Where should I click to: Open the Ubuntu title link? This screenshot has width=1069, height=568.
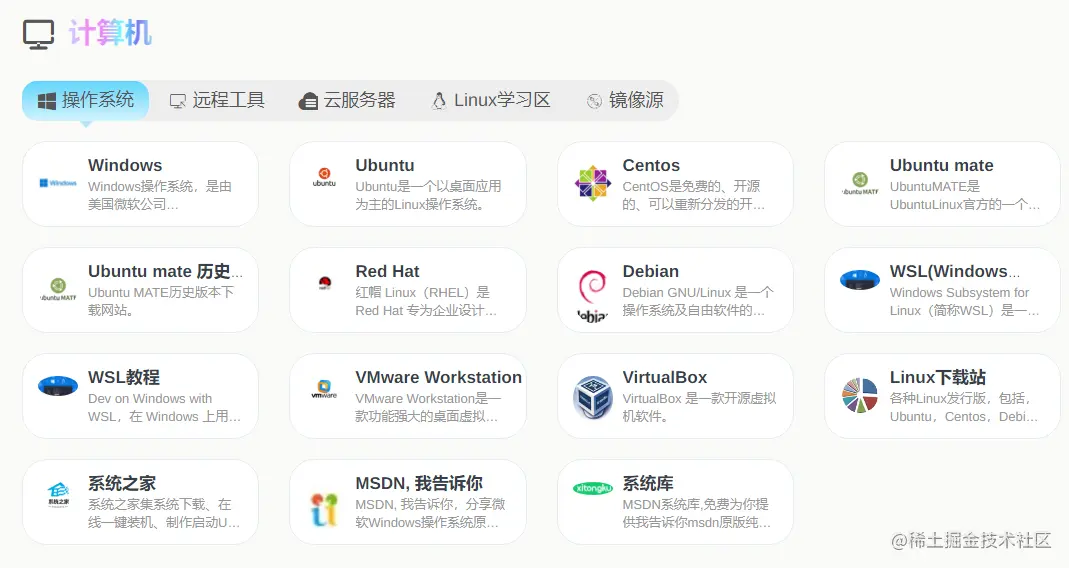pos(385,165)
